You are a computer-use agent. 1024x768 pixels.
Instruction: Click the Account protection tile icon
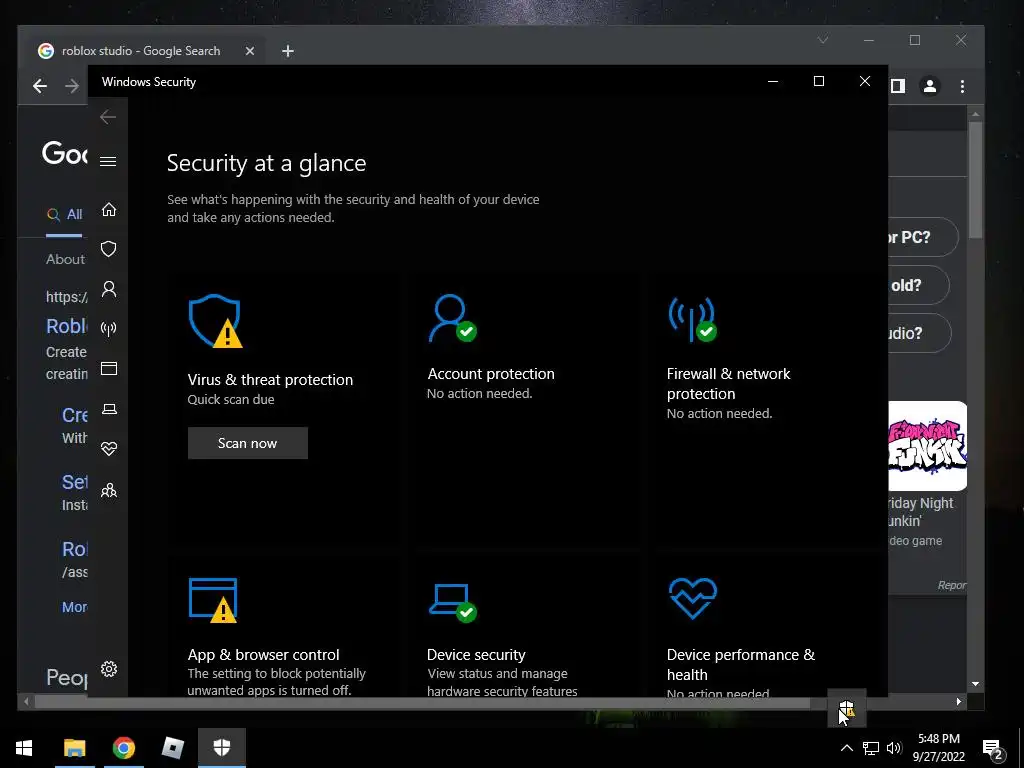[452, 318]
